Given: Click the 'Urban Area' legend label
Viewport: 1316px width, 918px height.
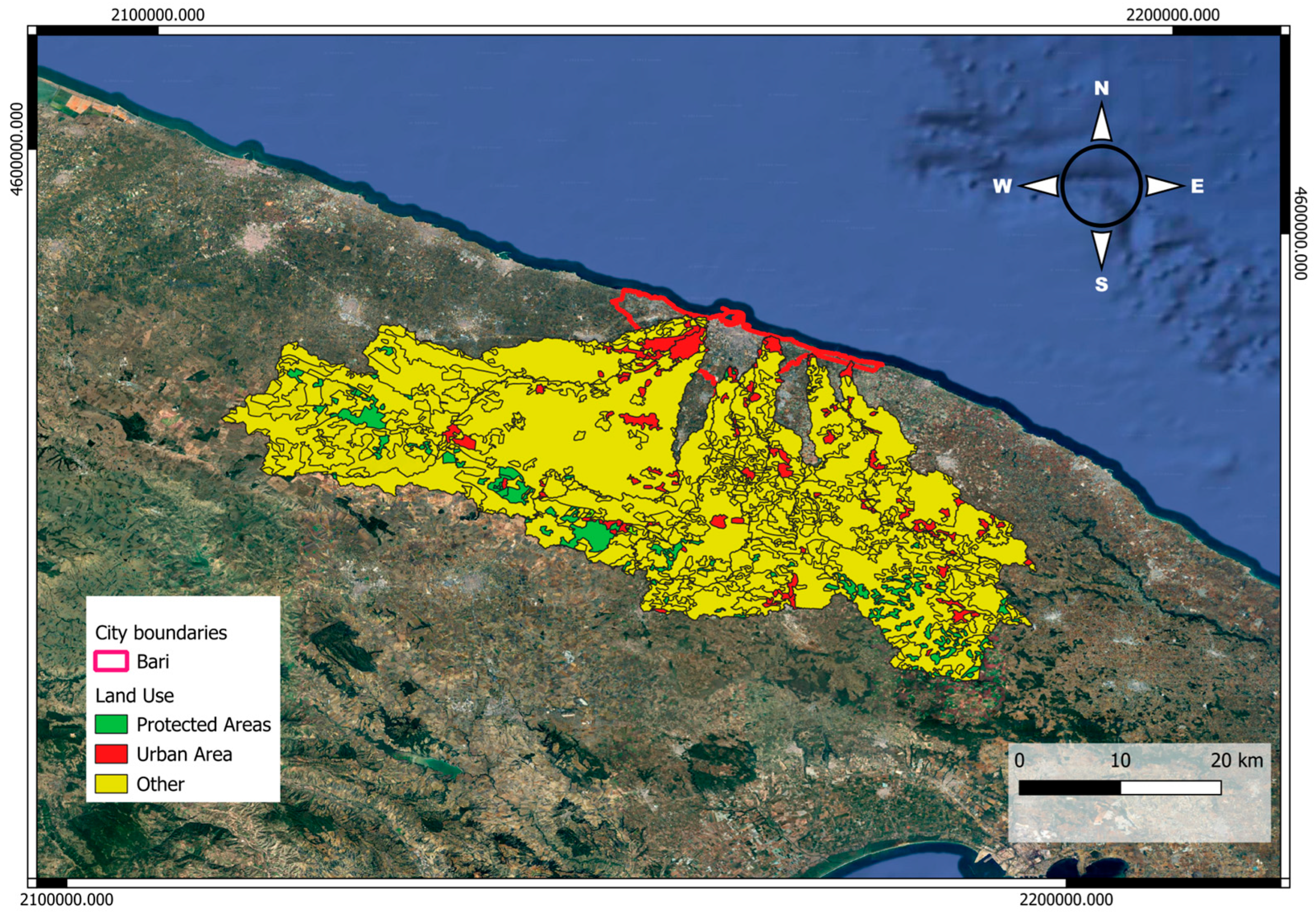Looking at the screenshot, I should [x=184, y=755].
